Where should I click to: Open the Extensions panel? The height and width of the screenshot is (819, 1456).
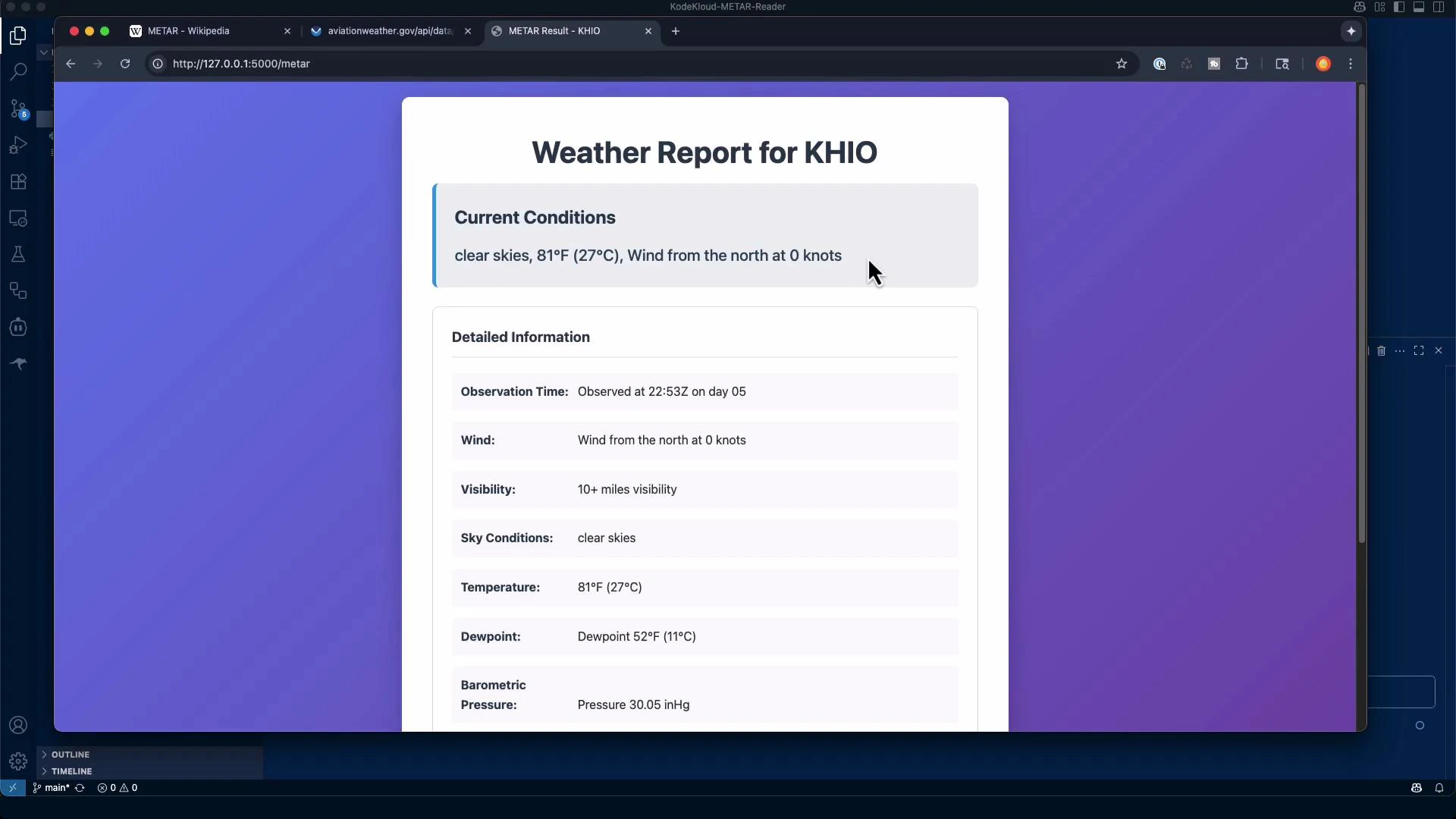click(x=17, y=181)
